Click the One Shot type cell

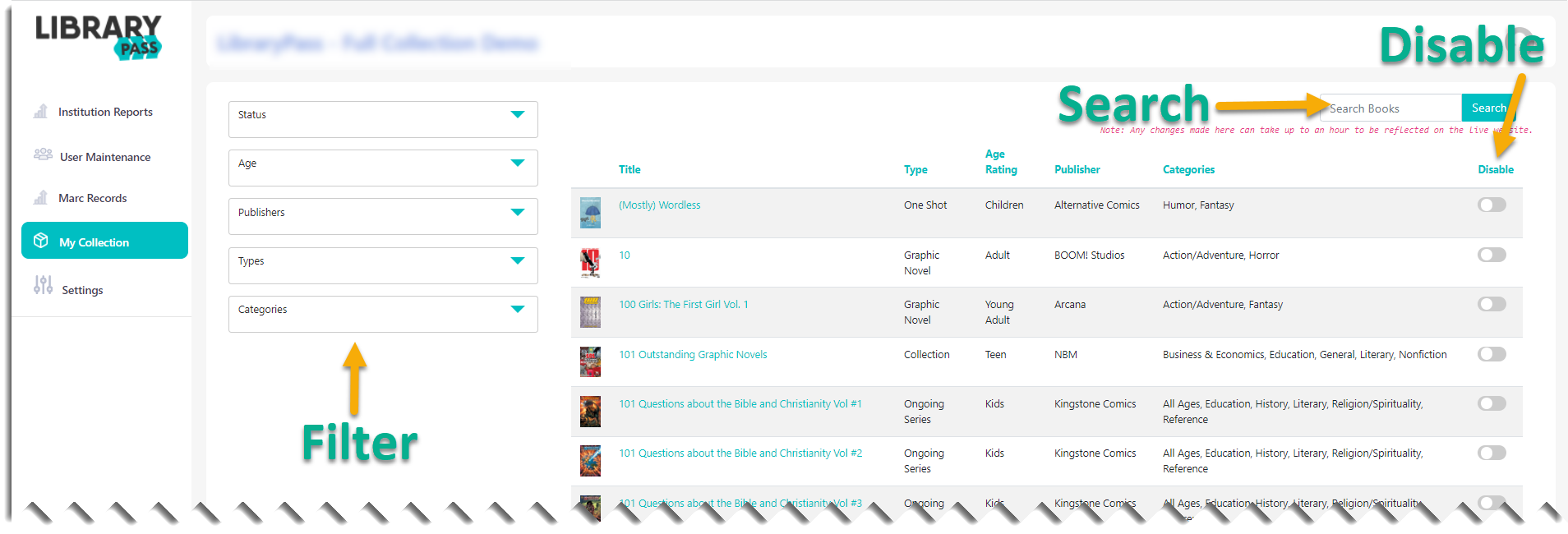tap(925, 205)
